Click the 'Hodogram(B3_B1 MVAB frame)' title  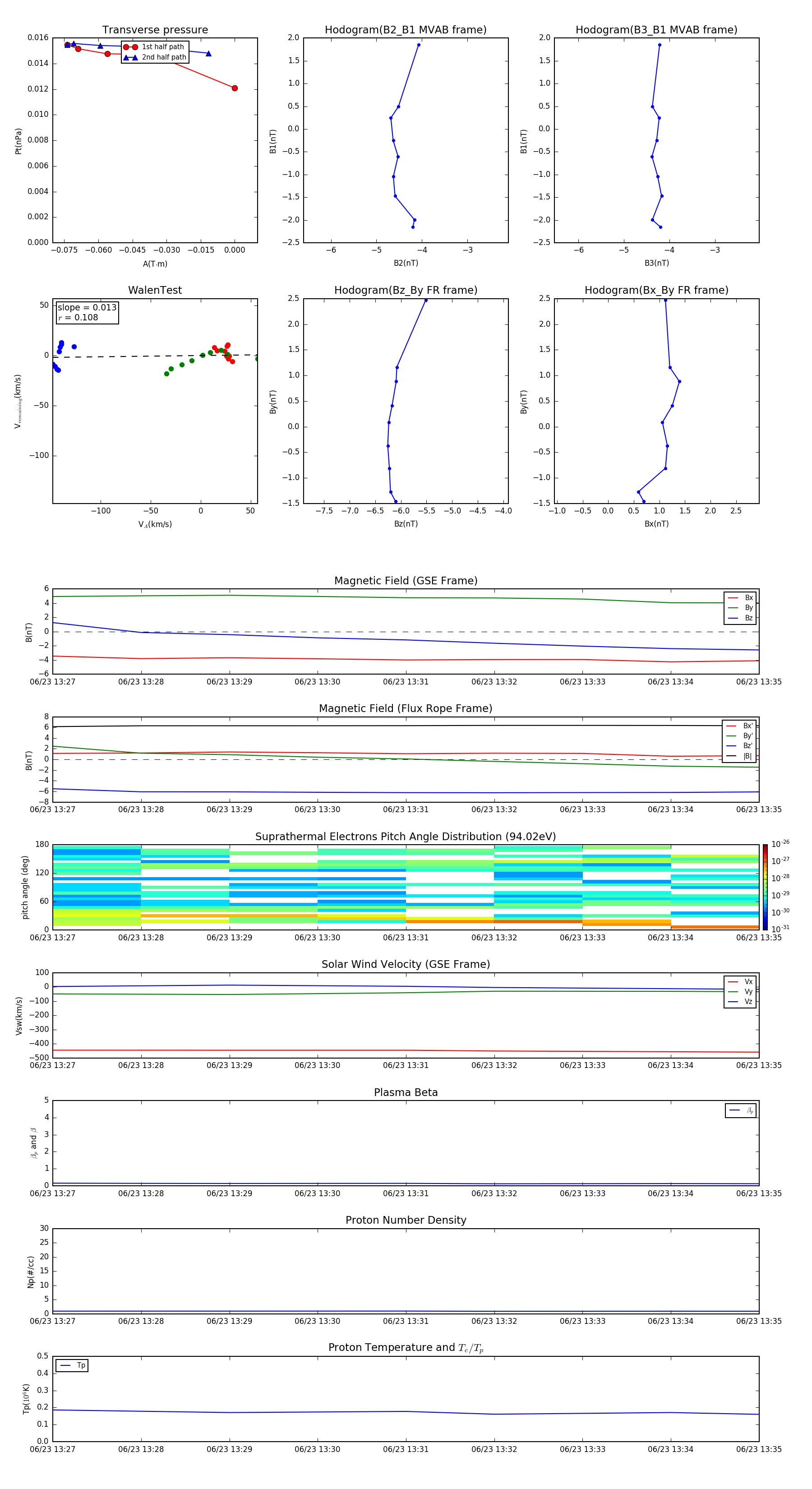pyautogui.click(x=656, y=30)
